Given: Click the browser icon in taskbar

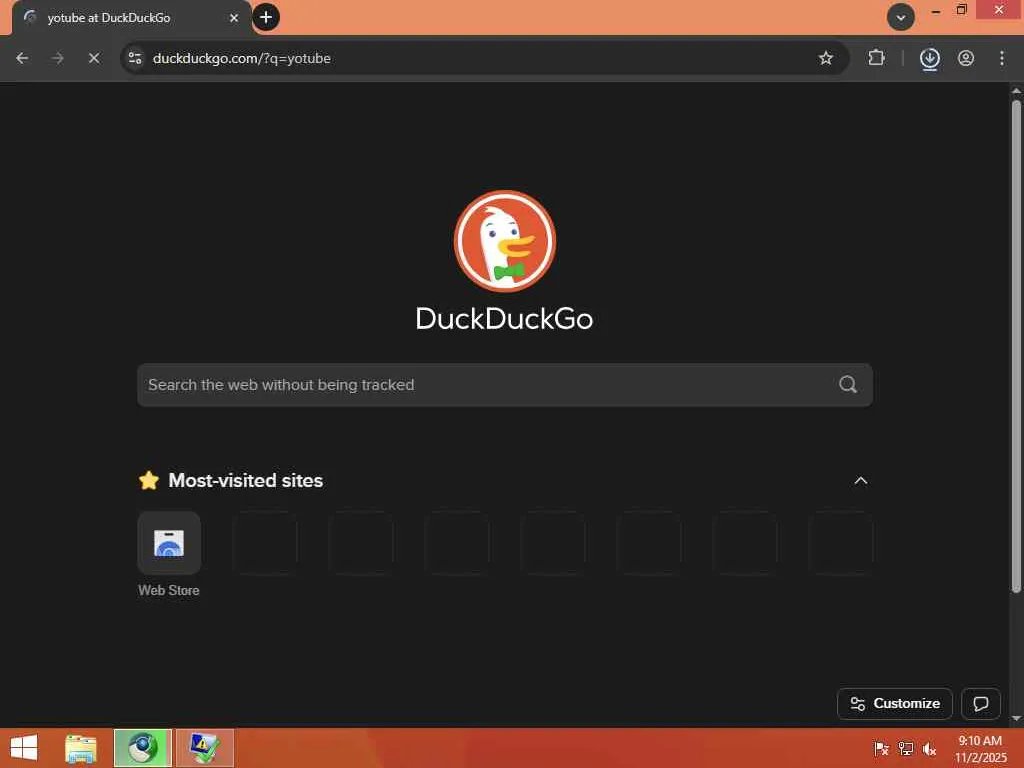Looking at the screenshot, I should point(142,748).
